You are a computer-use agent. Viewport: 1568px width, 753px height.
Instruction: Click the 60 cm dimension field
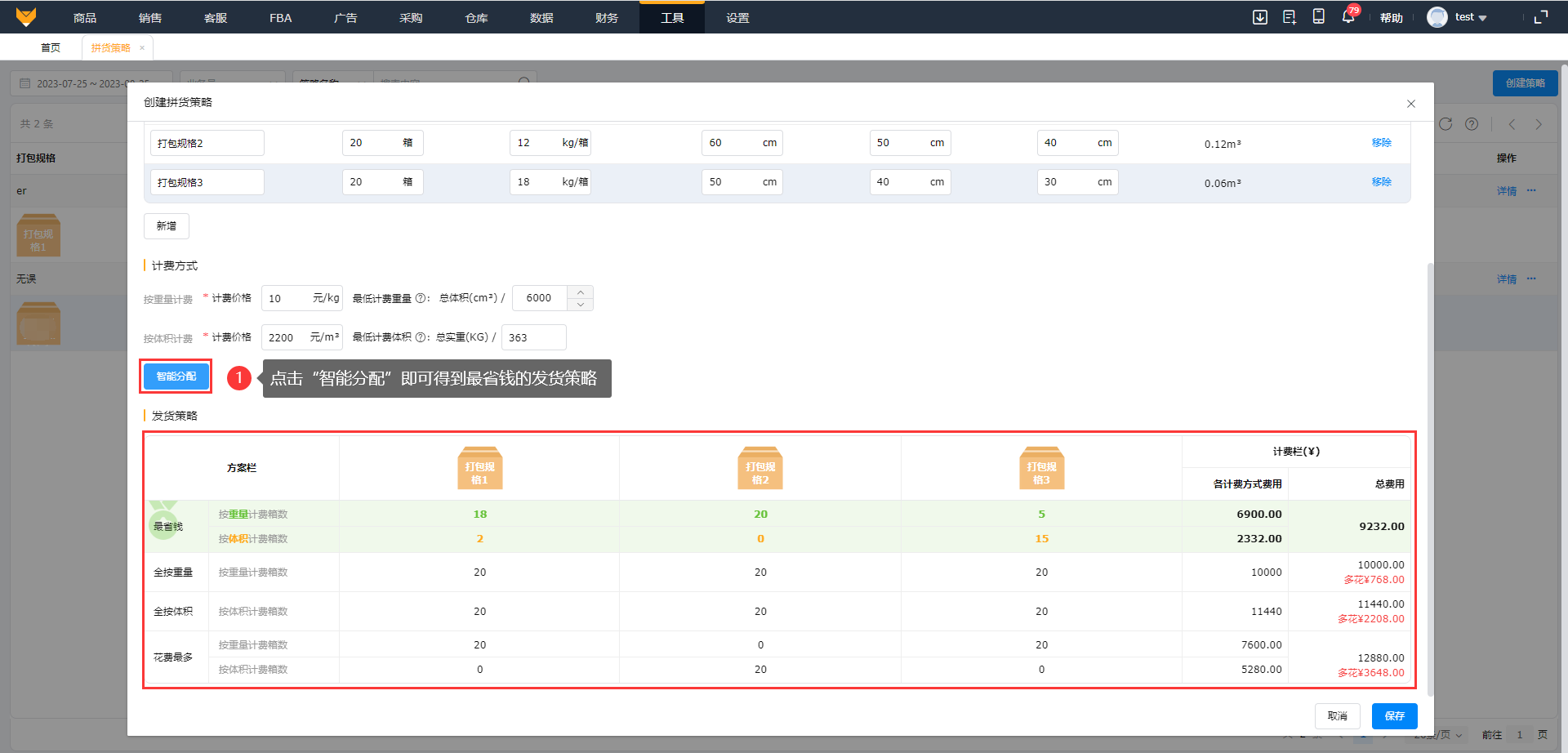742,143
